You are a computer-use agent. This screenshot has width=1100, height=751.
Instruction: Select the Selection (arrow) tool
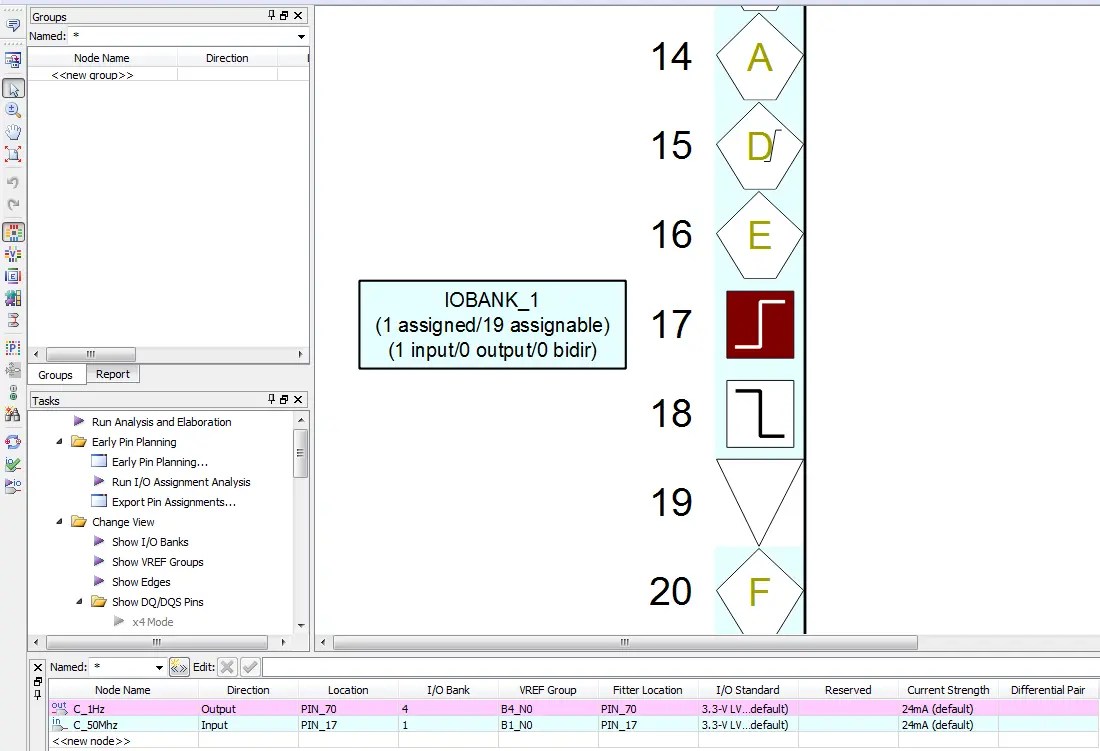[13, 88]
